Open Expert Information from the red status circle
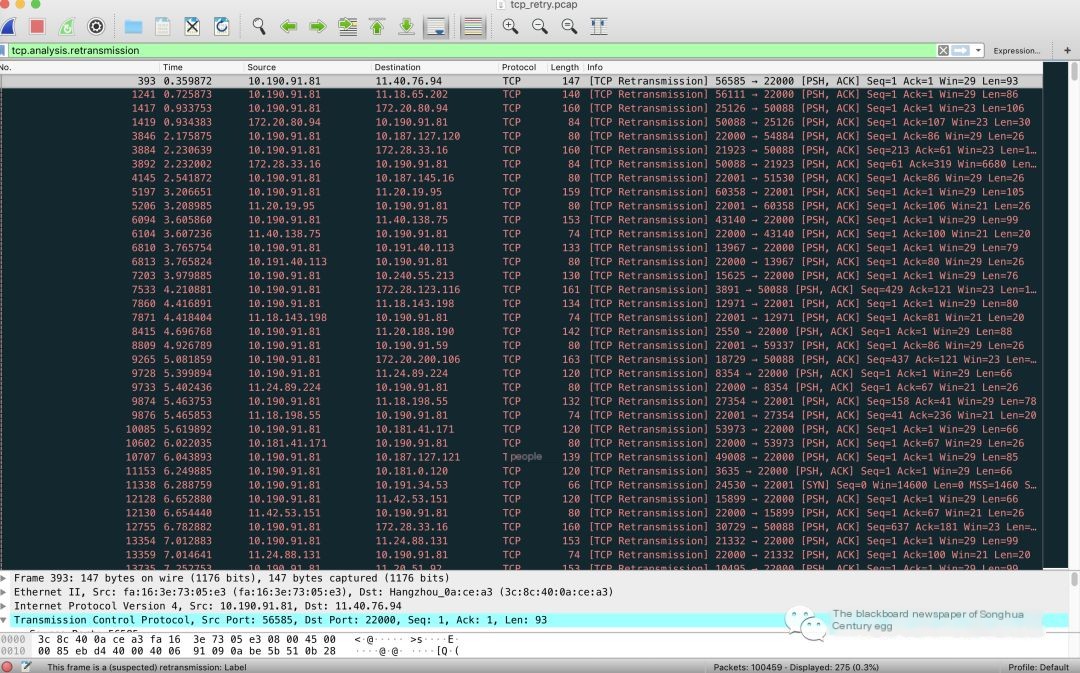The width and height of the screenshot is (1080, 673). (6, 667)
